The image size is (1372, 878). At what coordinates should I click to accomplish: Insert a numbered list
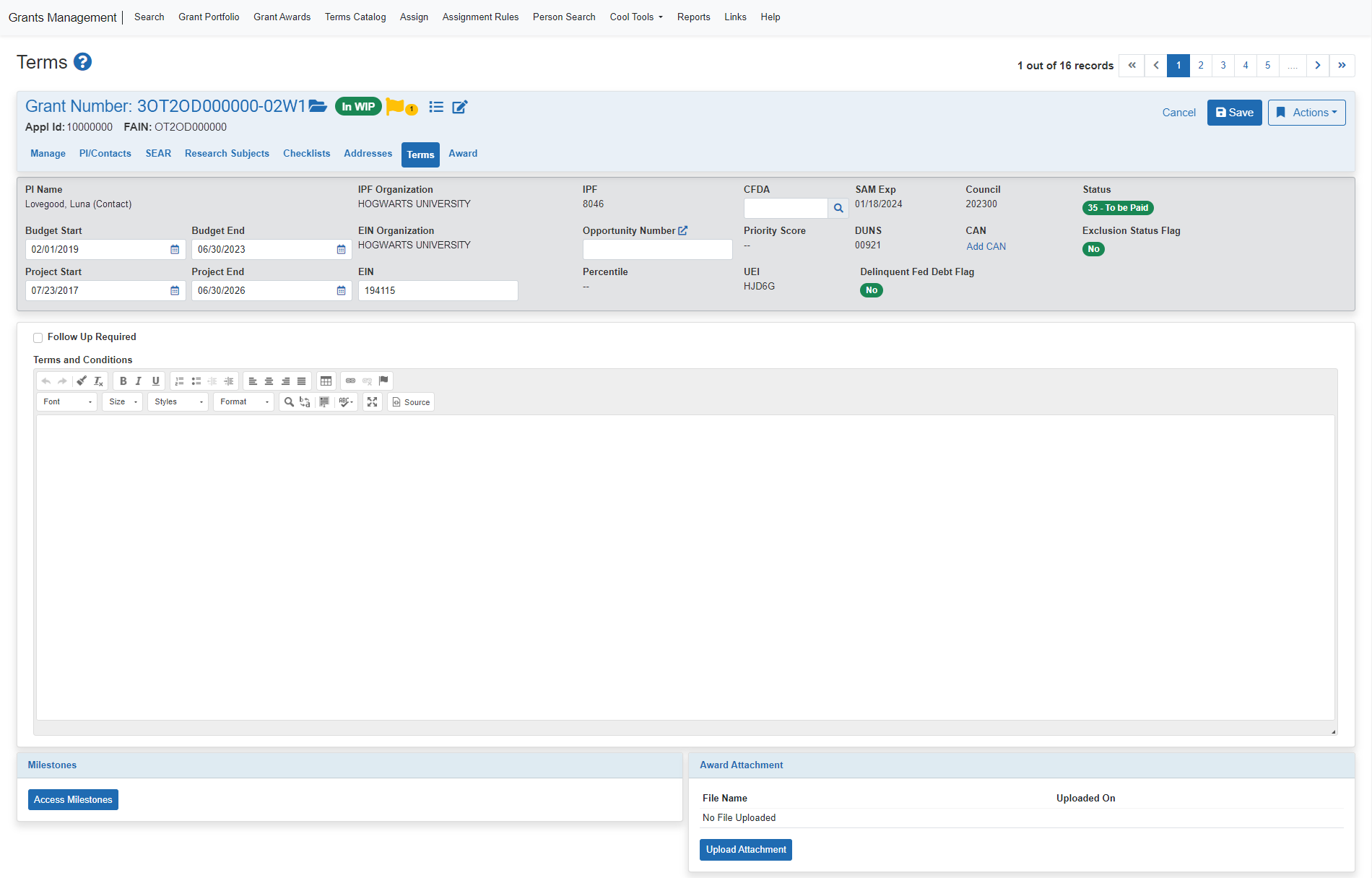click(x=180, y=381)
